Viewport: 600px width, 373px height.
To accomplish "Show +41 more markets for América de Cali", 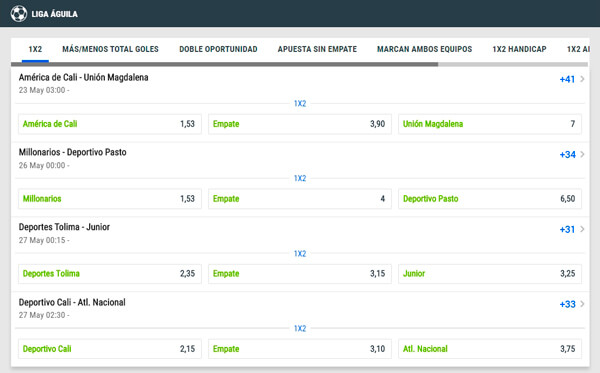I will (567, 79).
